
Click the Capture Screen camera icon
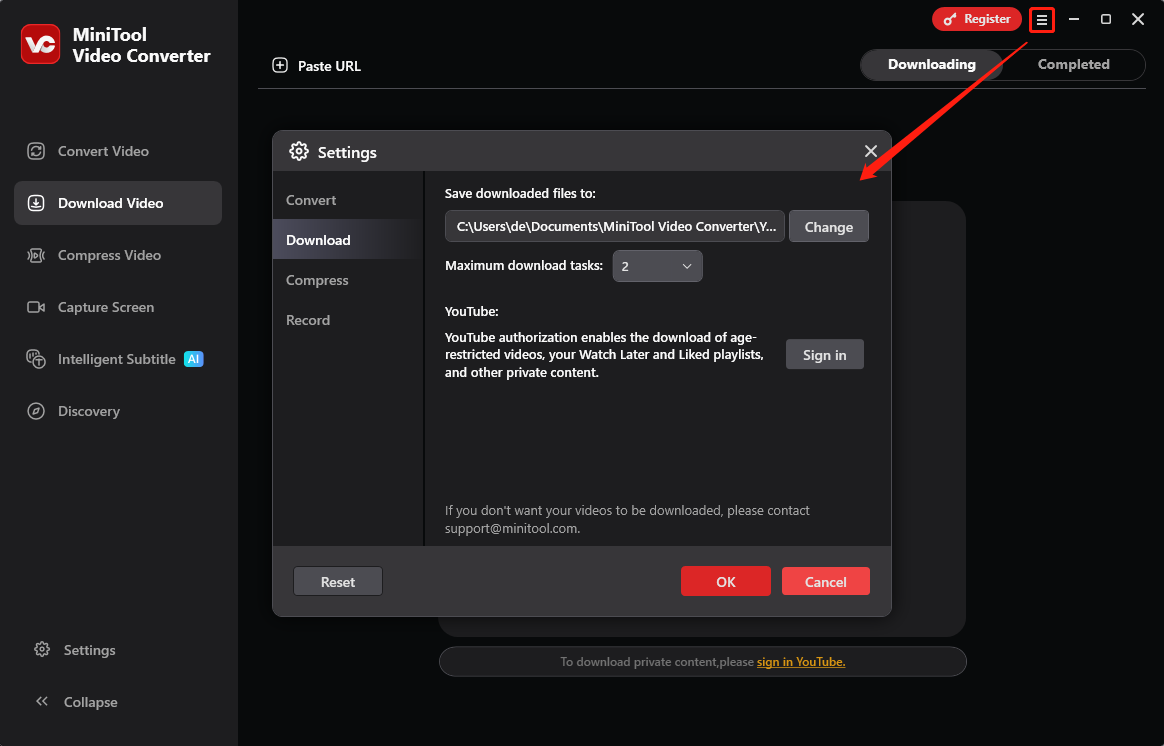[36, 307]
